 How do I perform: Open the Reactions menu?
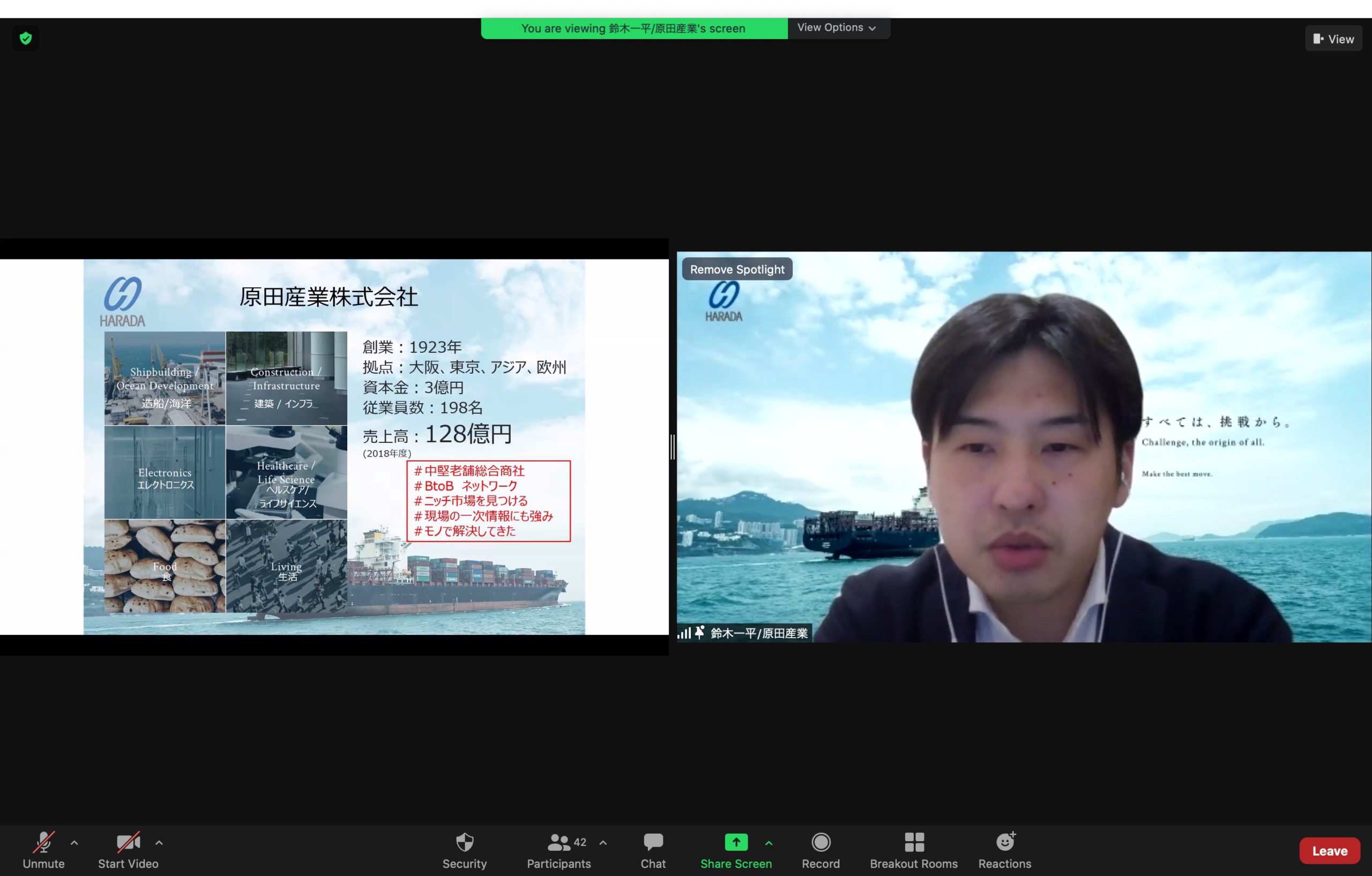click(x=1005, y=850)
